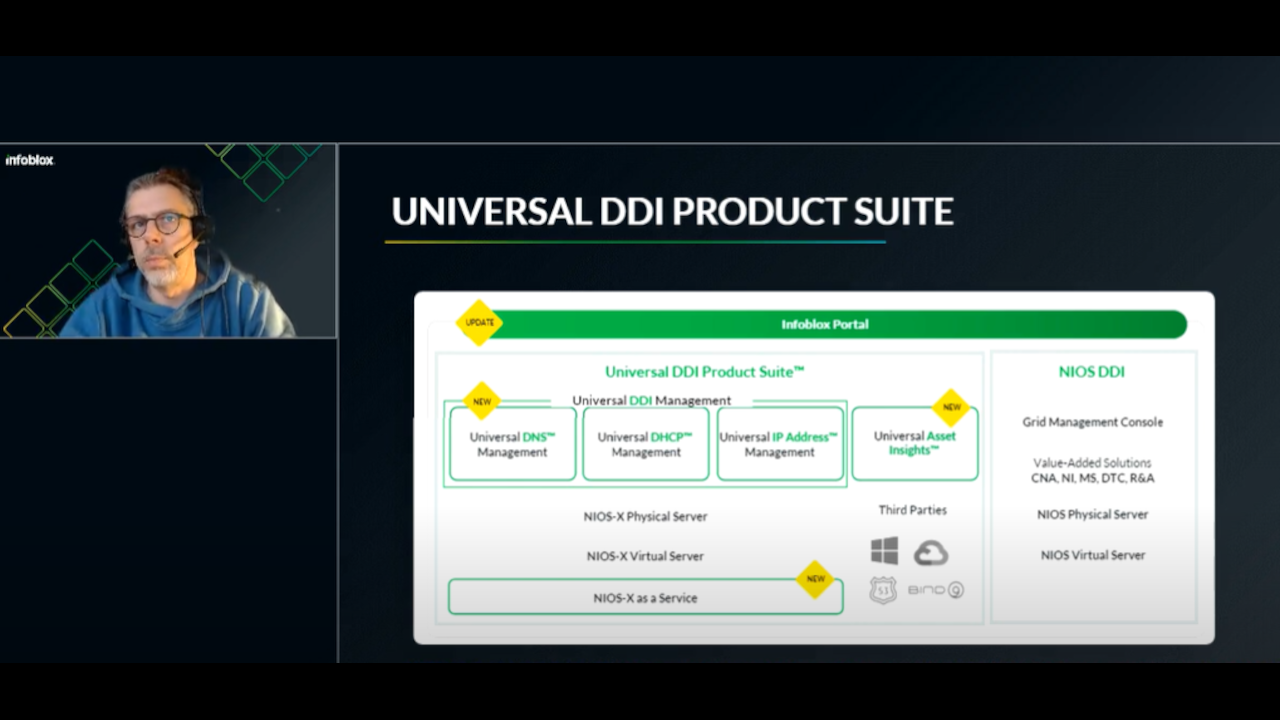Select the Universal DHCP Management box
Viewport: 1280px width, 720px height.
(x=646, y=444)
